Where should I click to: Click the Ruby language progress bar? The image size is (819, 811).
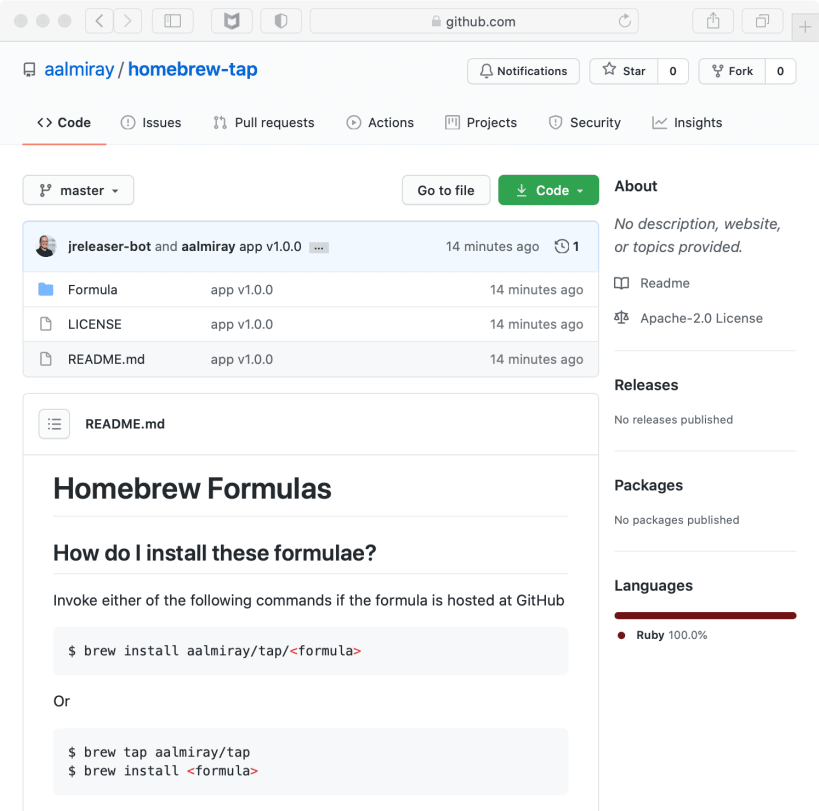click(705, 616)
